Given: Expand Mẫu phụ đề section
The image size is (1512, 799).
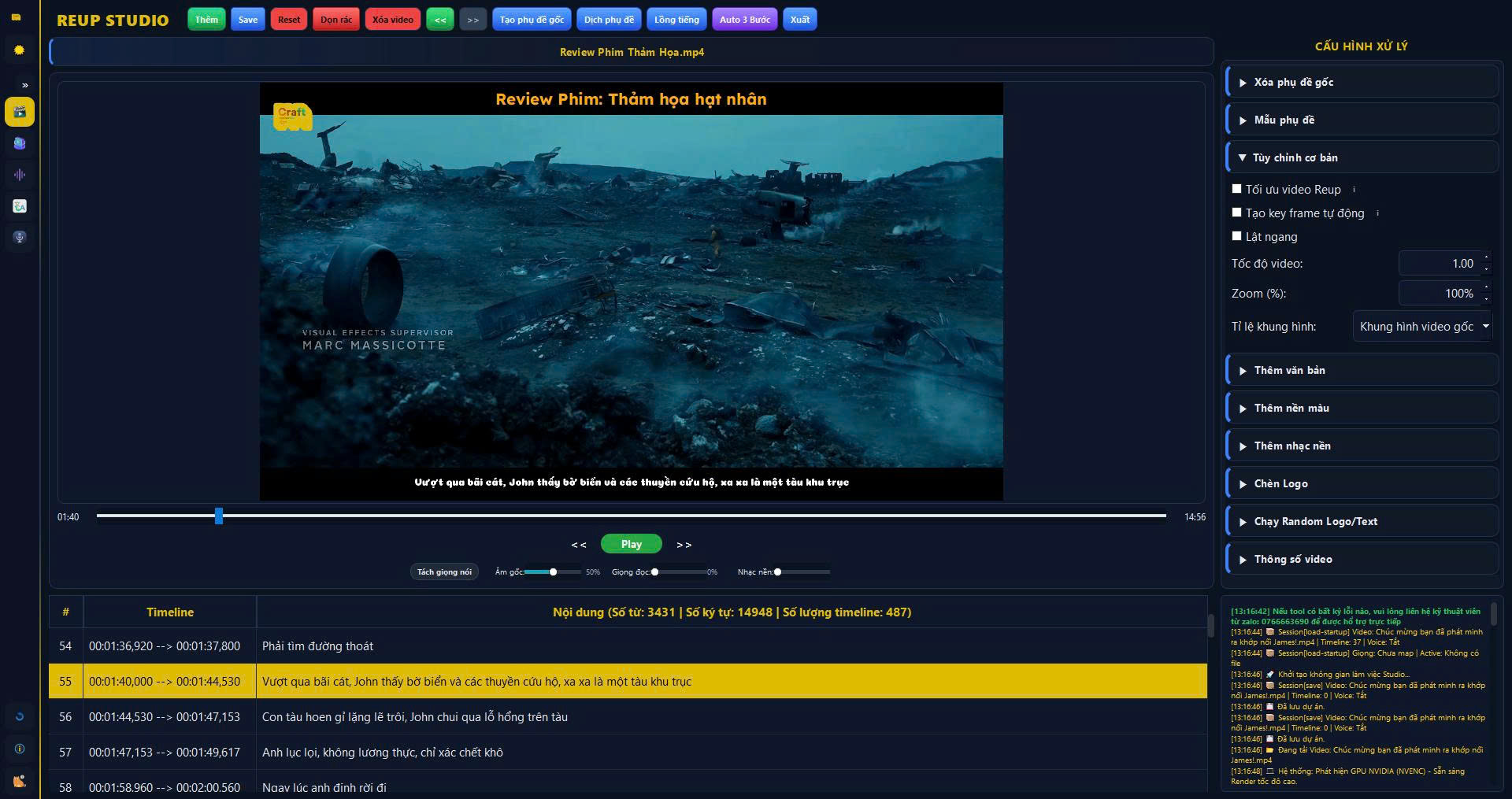Looking at the screenshot, I should point(1362,120).
